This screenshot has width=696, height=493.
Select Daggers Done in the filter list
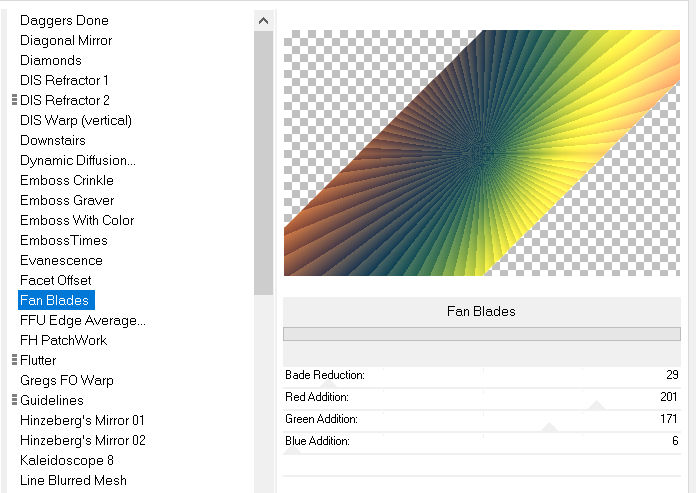tap(64, 20)
